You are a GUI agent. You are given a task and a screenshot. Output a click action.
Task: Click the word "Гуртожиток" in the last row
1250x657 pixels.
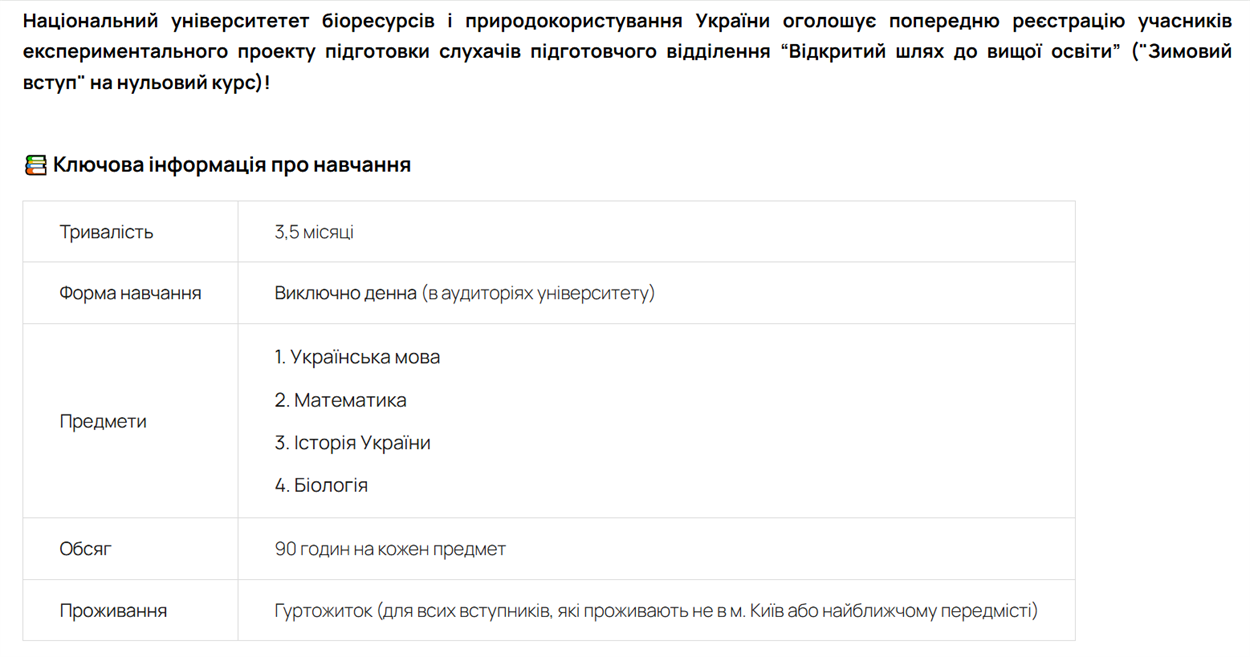322,610
